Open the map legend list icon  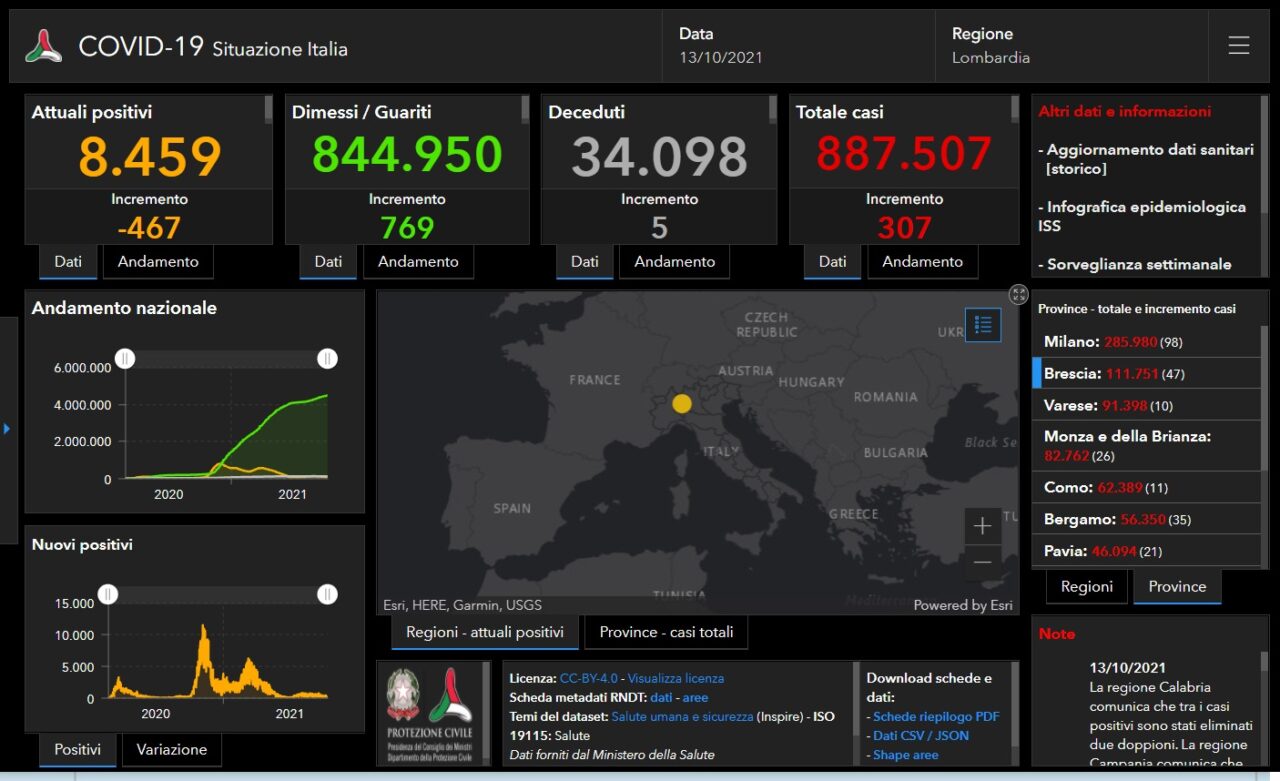tap(983, 324)
